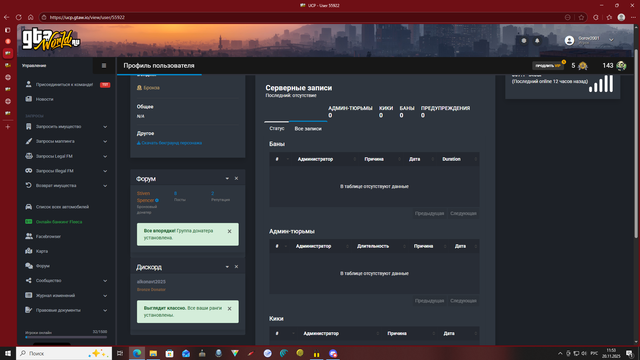This screenshot has height=360, width=640.
Task: Dismiss the Все впорядке alert
Action: point(229,231)
